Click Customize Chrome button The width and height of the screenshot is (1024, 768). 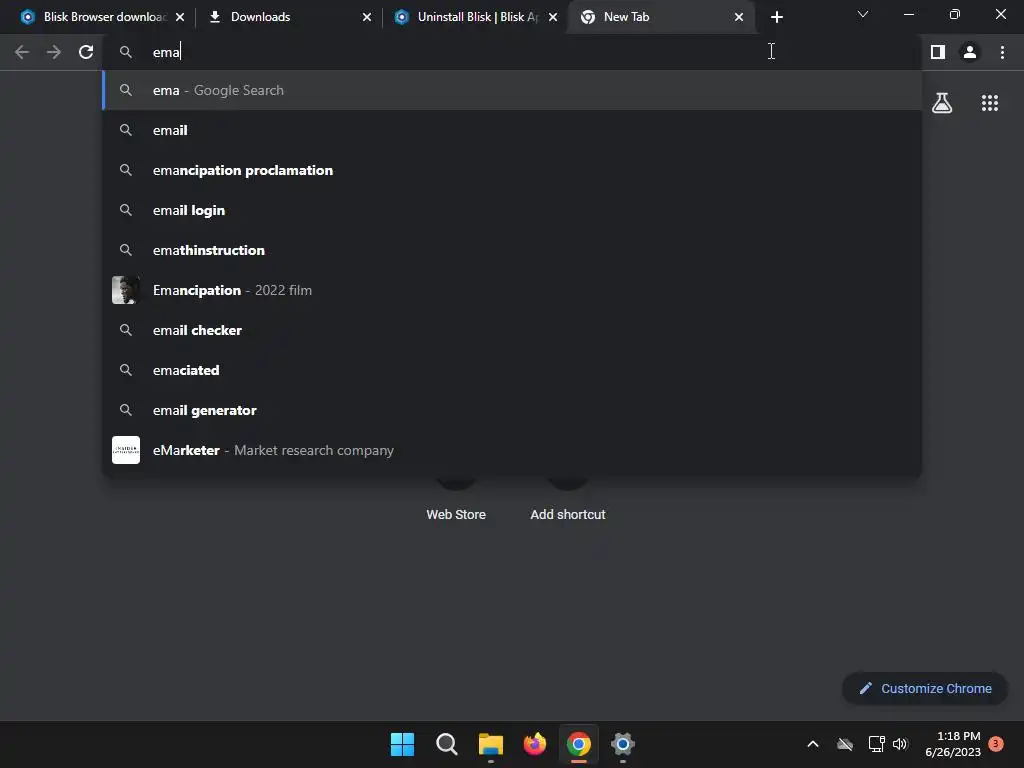925,688
